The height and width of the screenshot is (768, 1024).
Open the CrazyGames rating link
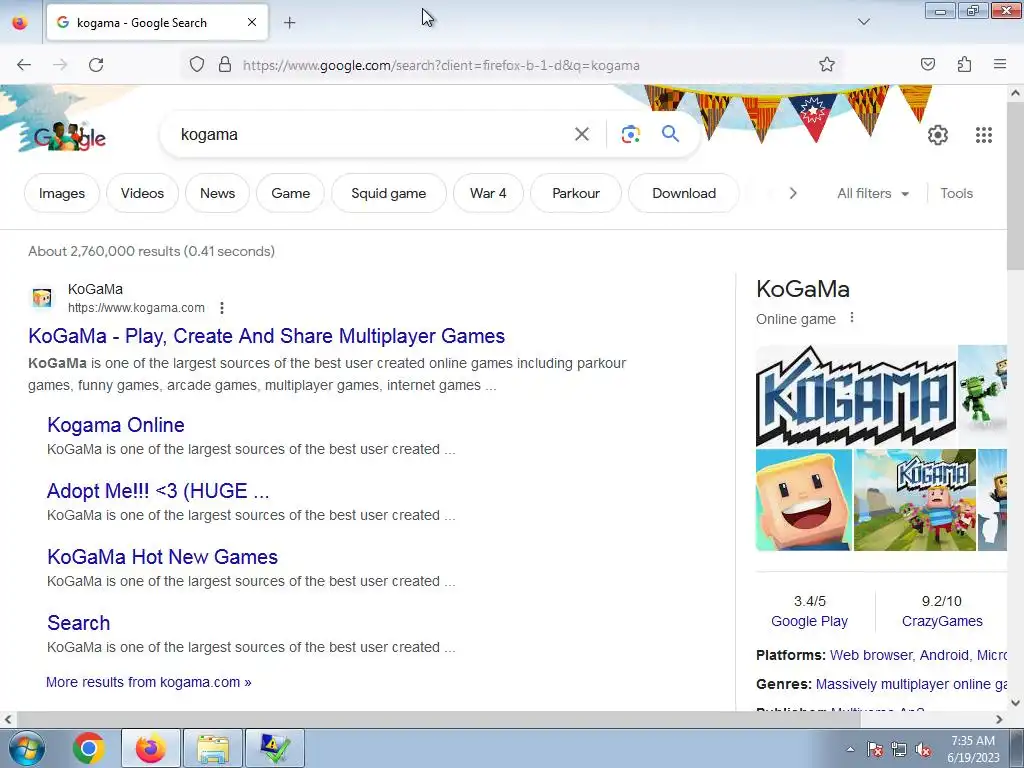point(942,621)
